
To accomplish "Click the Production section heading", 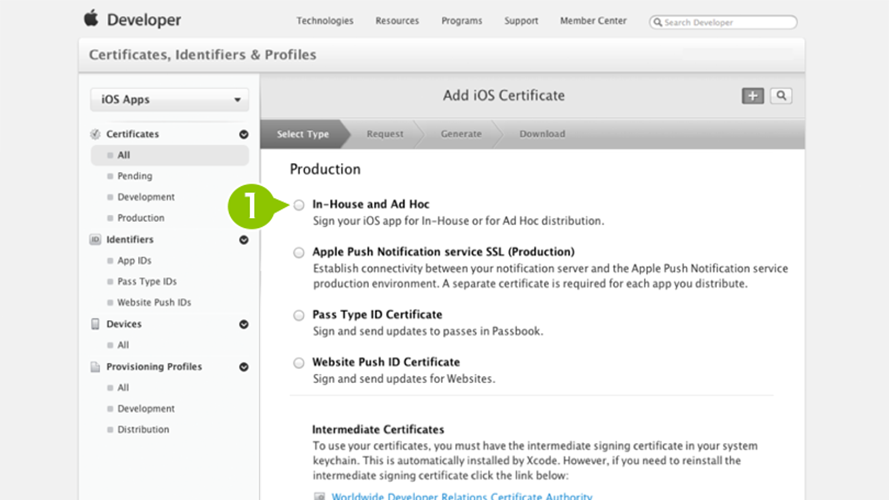I will [x=325, y=169].
